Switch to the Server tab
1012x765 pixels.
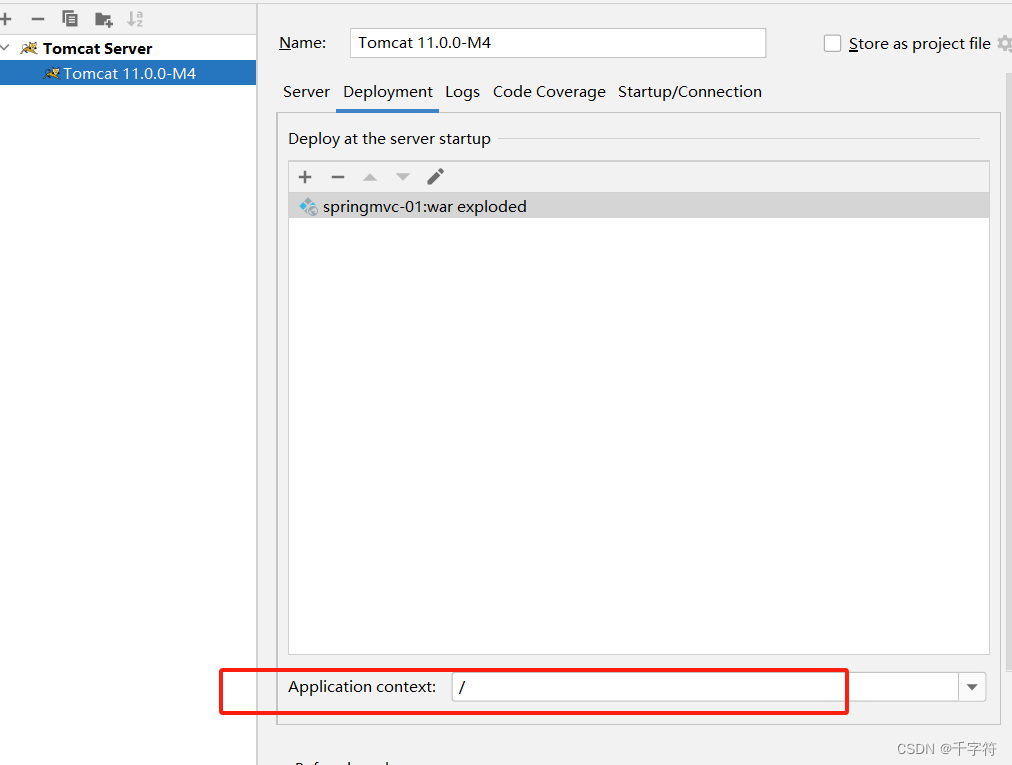(x=306, y=92)
